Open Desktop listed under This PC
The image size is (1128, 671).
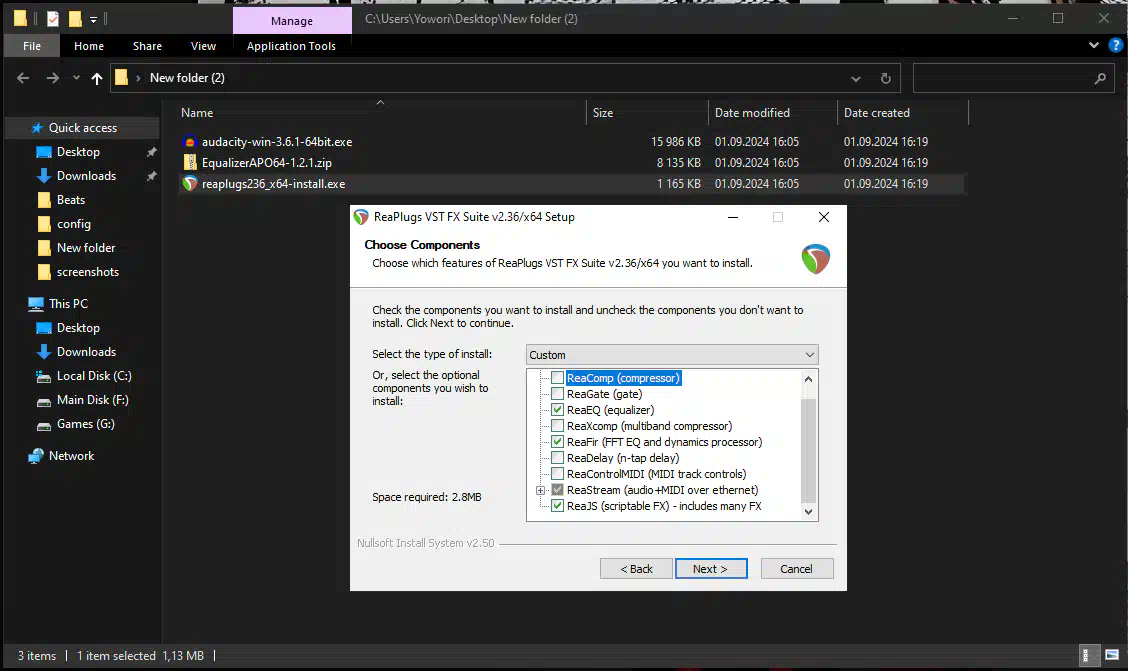[78, 327]
